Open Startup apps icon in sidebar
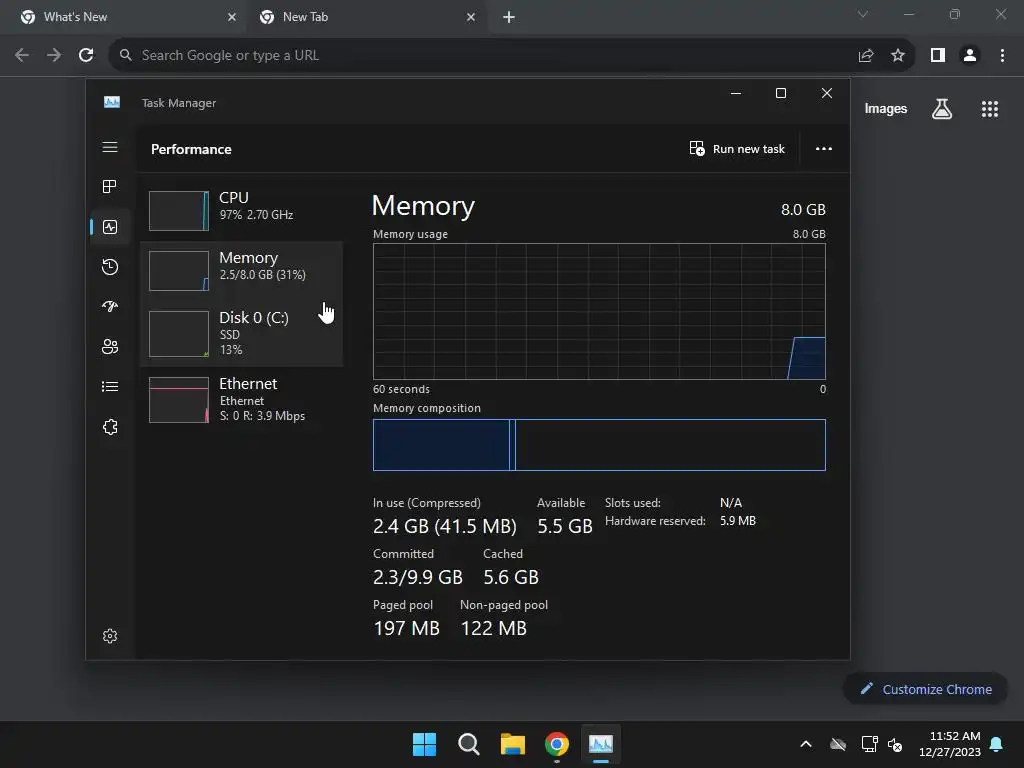This screenshot has width=1024, height=768. 110,306
